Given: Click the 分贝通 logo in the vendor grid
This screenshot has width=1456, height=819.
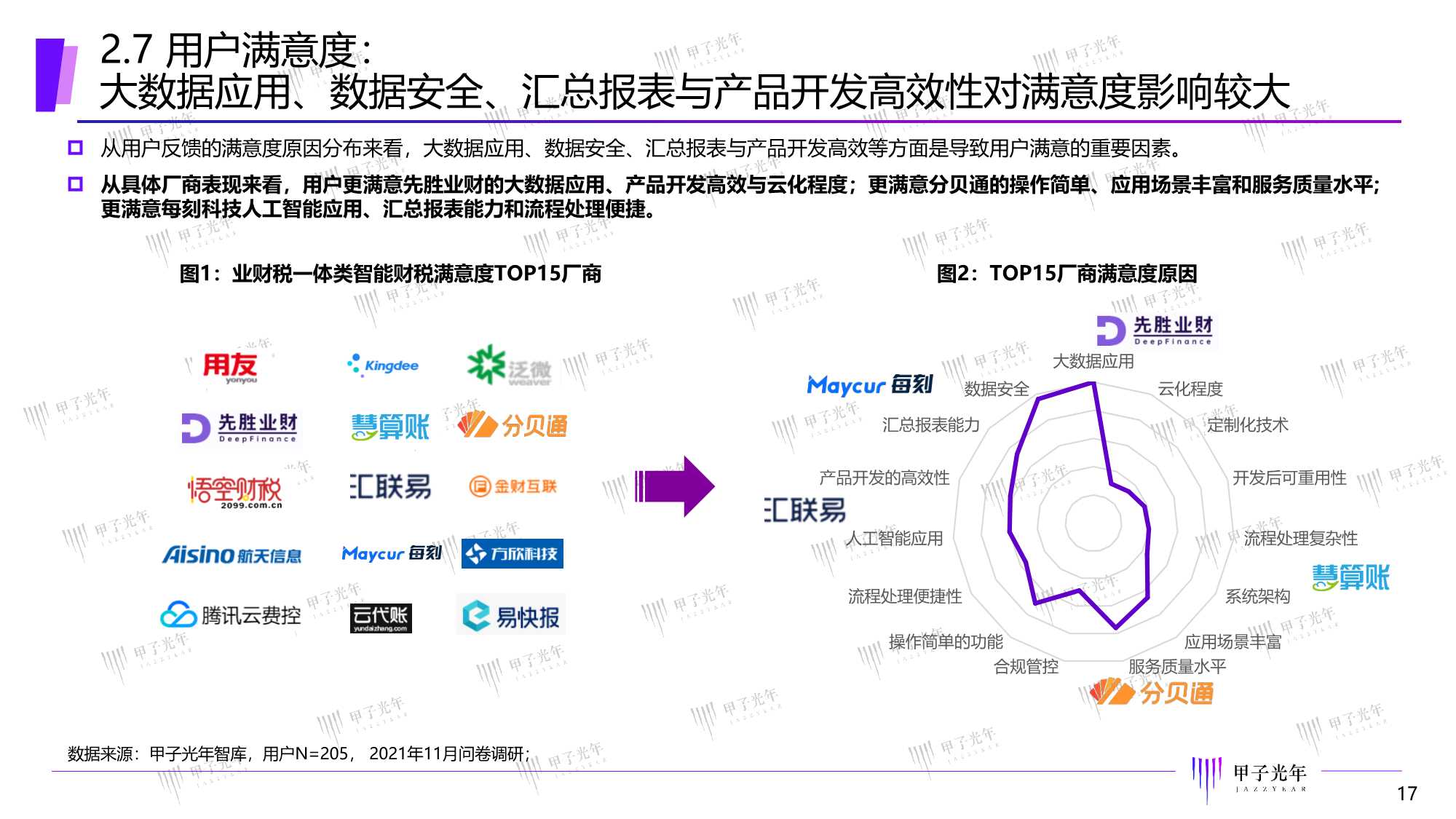Looking at the screenshot, I should coord(513,425).
